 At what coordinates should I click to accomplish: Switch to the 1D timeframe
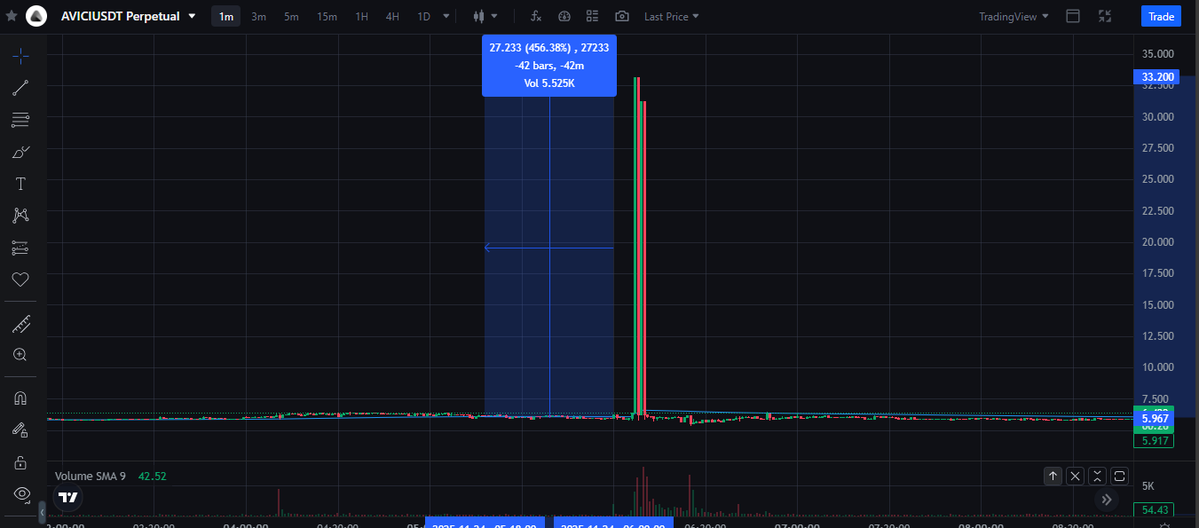point(424,16)
